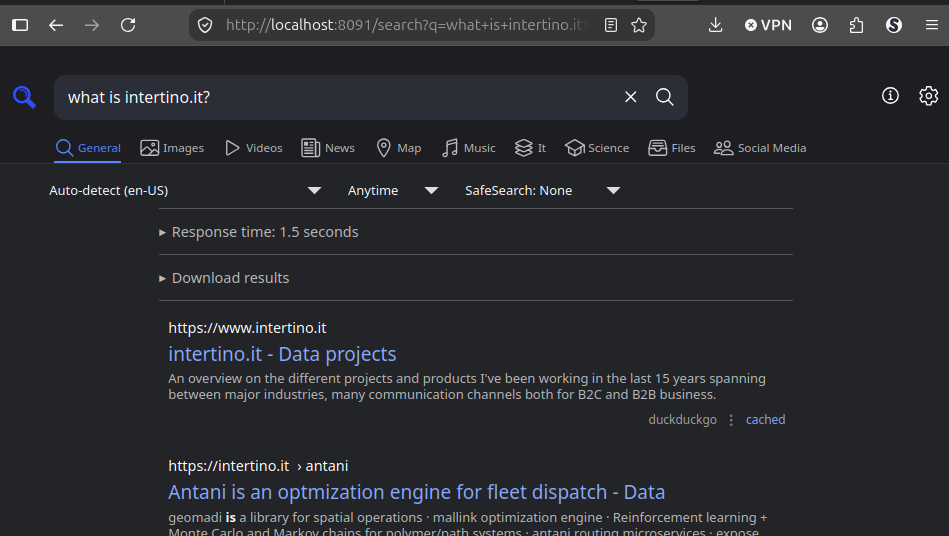Open the Anytime time range dropdown
Screen dimensions: 949x536
(392, 191)
